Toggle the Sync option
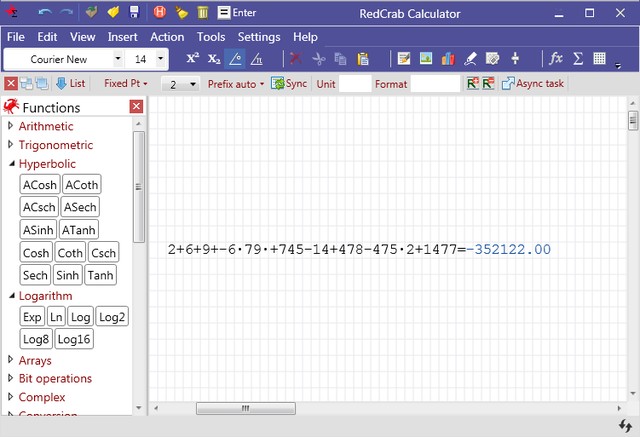Viewport: 640px width, 437px height. click(289, 84)
